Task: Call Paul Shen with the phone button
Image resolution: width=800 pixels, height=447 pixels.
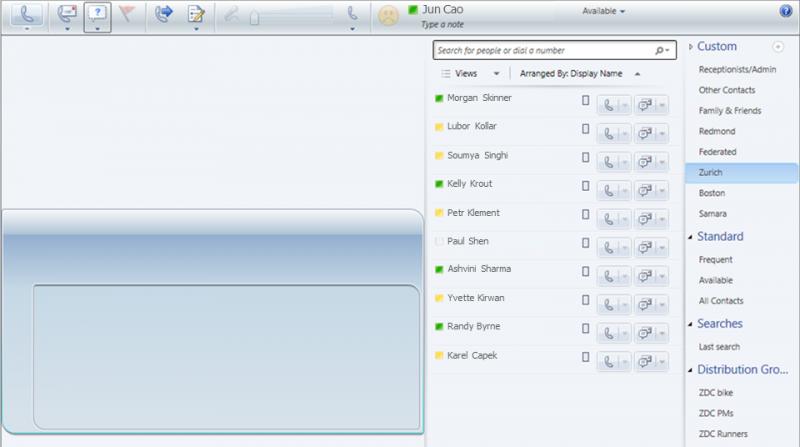Action: coord(608,248)
